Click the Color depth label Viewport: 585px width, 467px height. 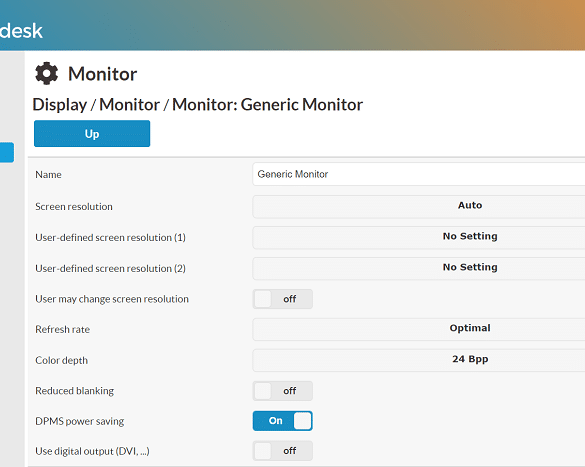point(62,360)
